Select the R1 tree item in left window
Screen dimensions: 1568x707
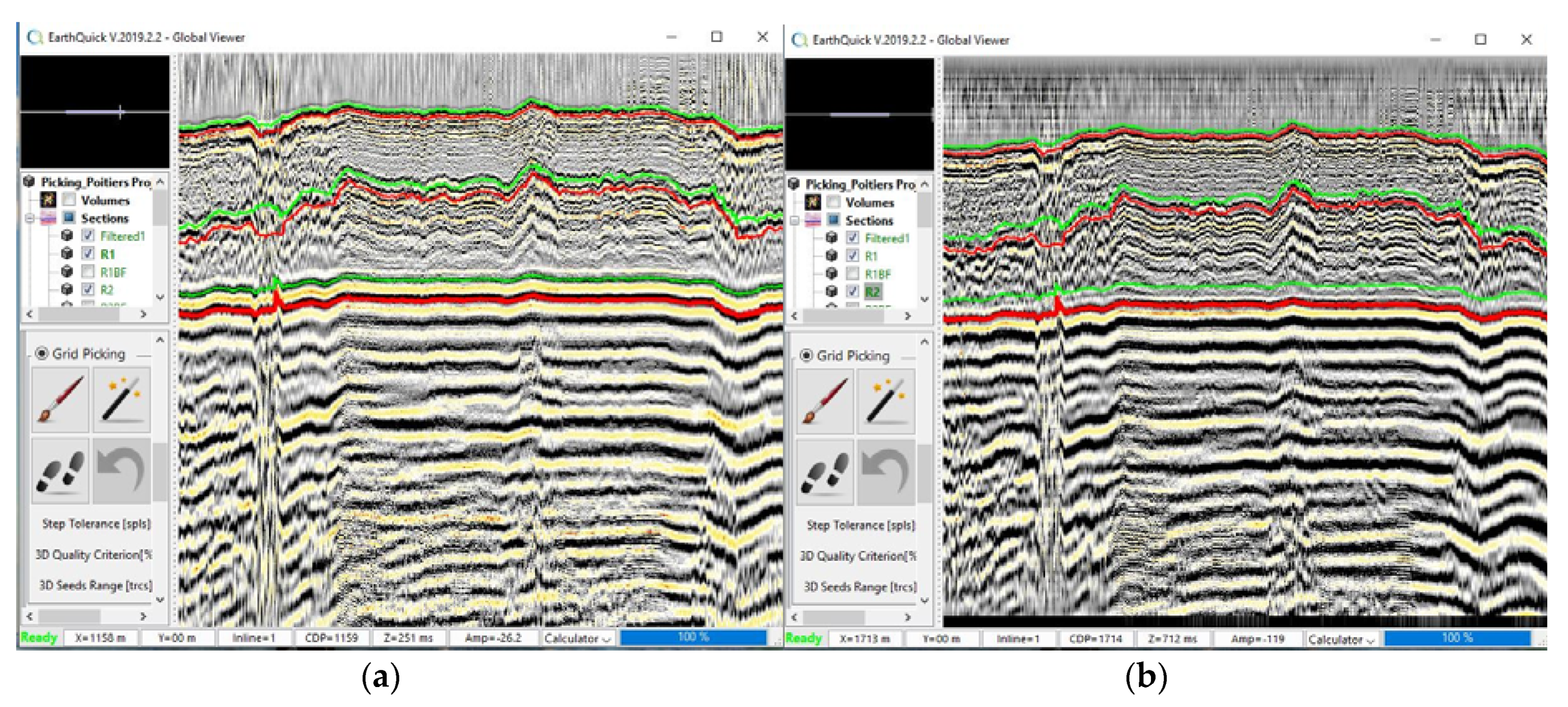[108, 254]
